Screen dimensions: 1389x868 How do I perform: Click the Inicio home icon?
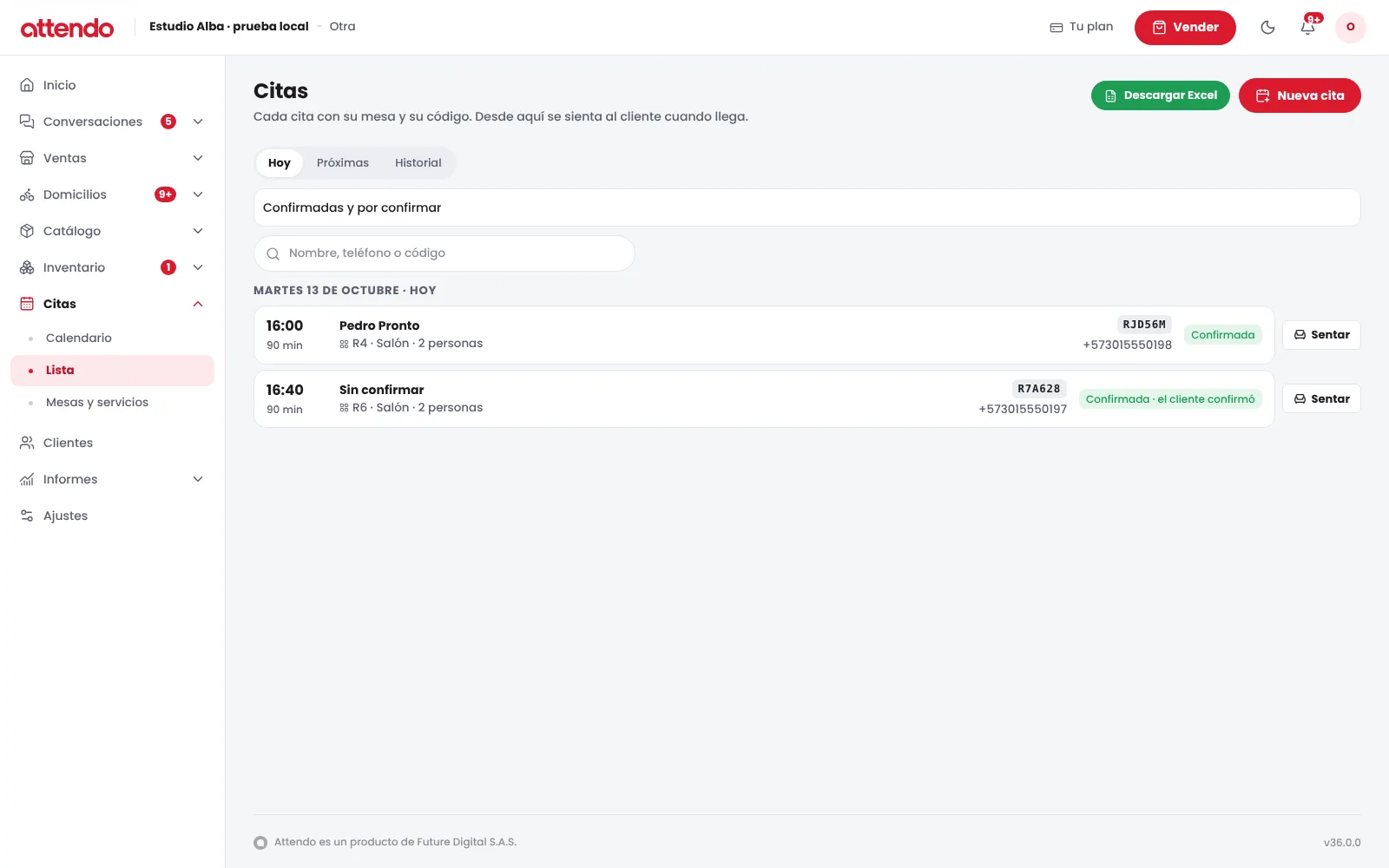pyautogui.click(x=27, y=85)
